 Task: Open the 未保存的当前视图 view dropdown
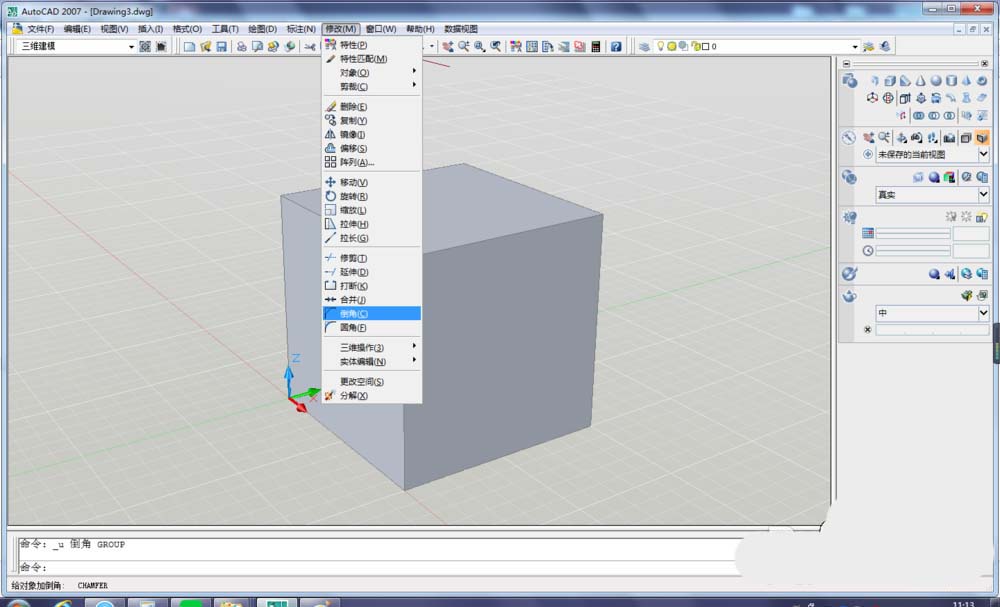coord(983,154)
